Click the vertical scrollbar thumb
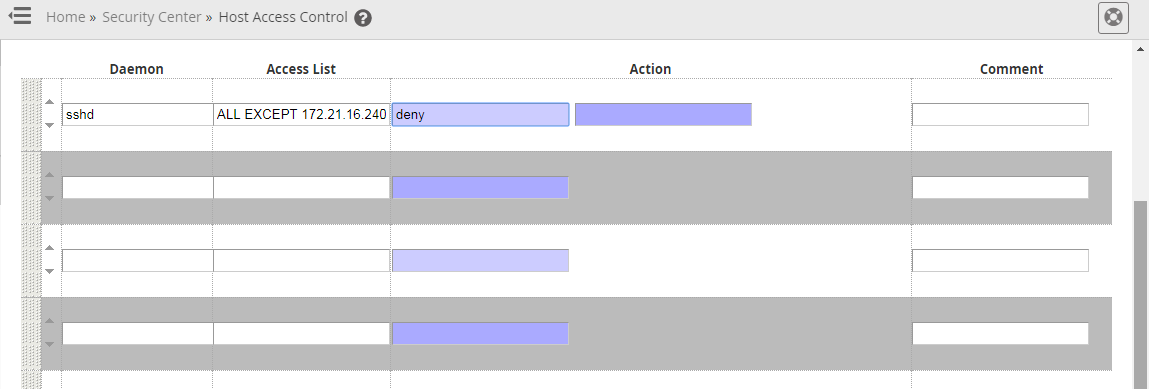This screenshot has height=389, width=1149. pos(1141,293)
